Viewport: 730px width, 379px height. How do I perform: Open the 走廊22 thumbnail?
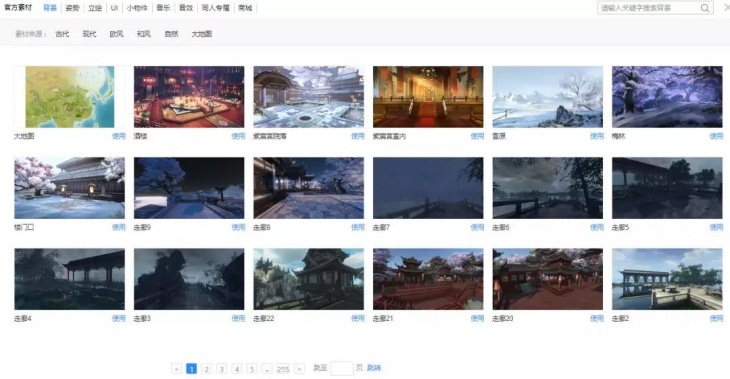click(x=309, y=279)
